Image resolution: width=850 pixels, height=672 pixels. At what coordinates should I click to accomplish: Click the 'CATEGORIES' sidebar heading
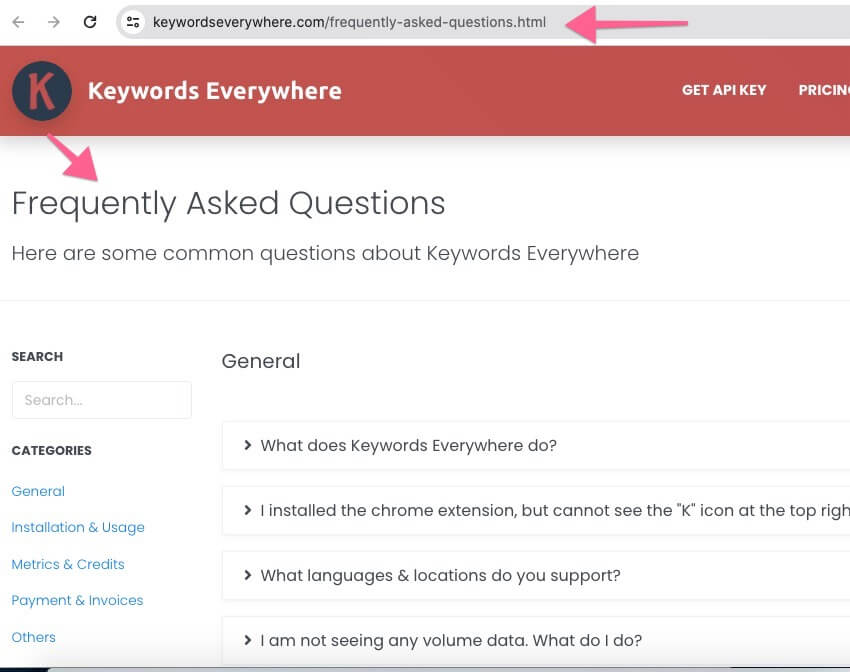point(51,450)
